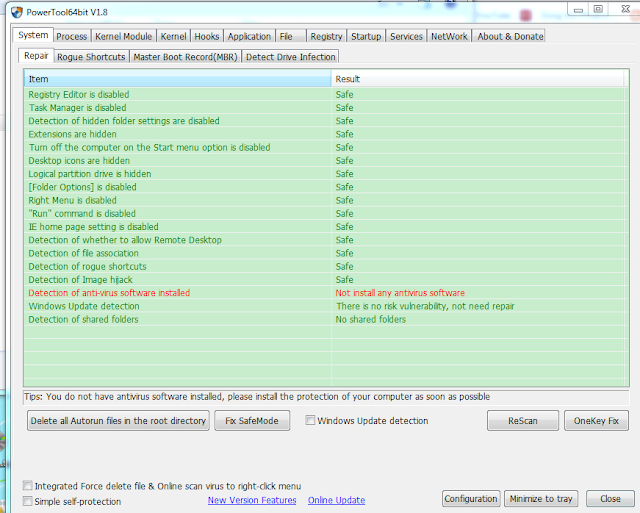640x513 pixels.
Task: Select 'Detection of rogue shortcuts' row
Action: coord(324,266)
